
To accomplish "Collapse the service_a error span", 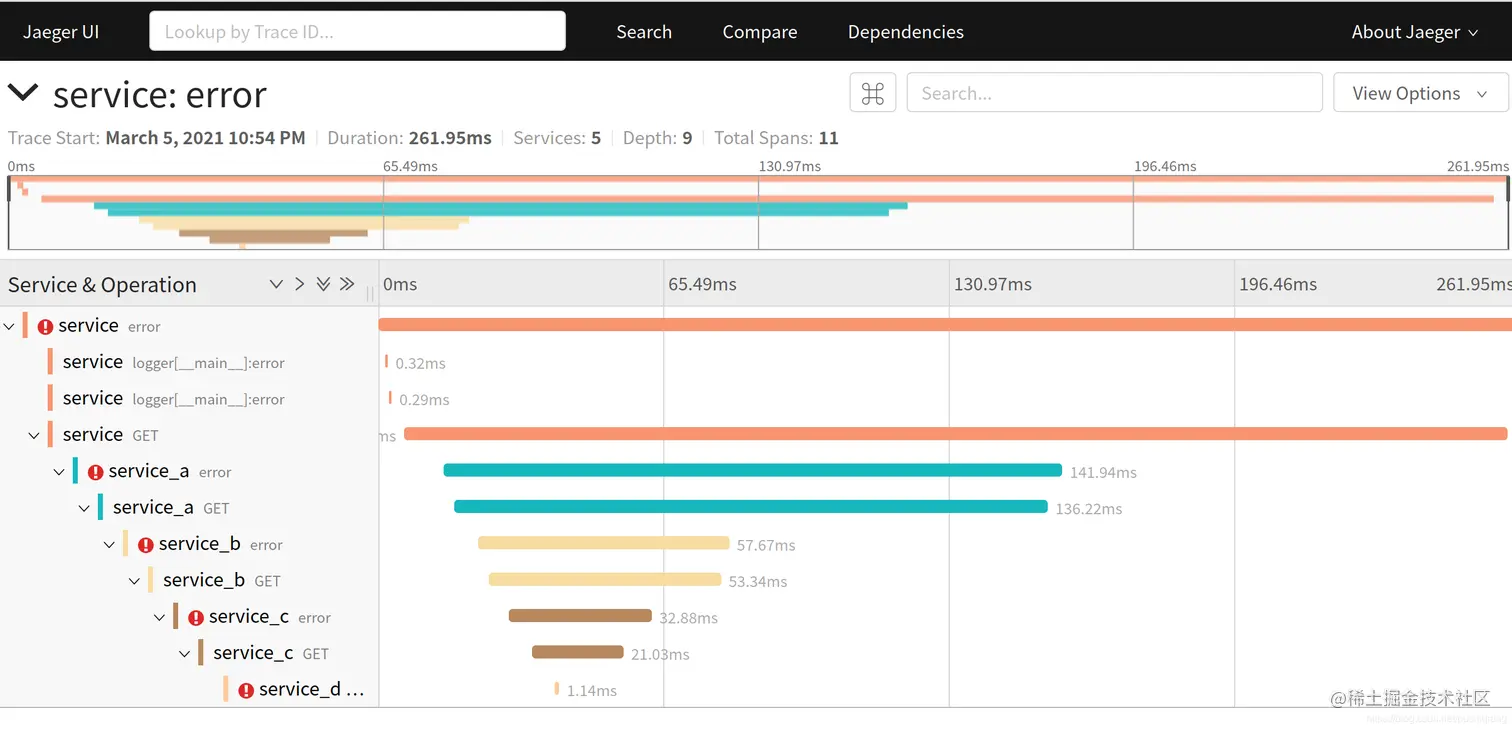I will [x=60, y=472].
